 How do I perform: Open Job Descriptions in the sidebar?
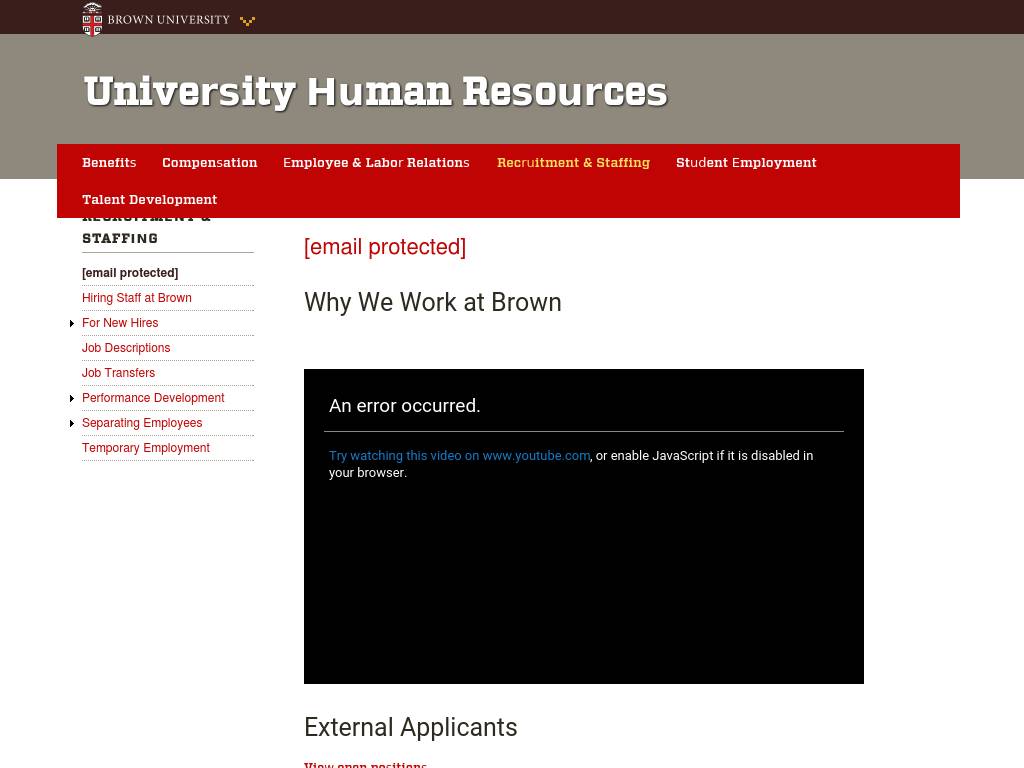pos(126,348)
